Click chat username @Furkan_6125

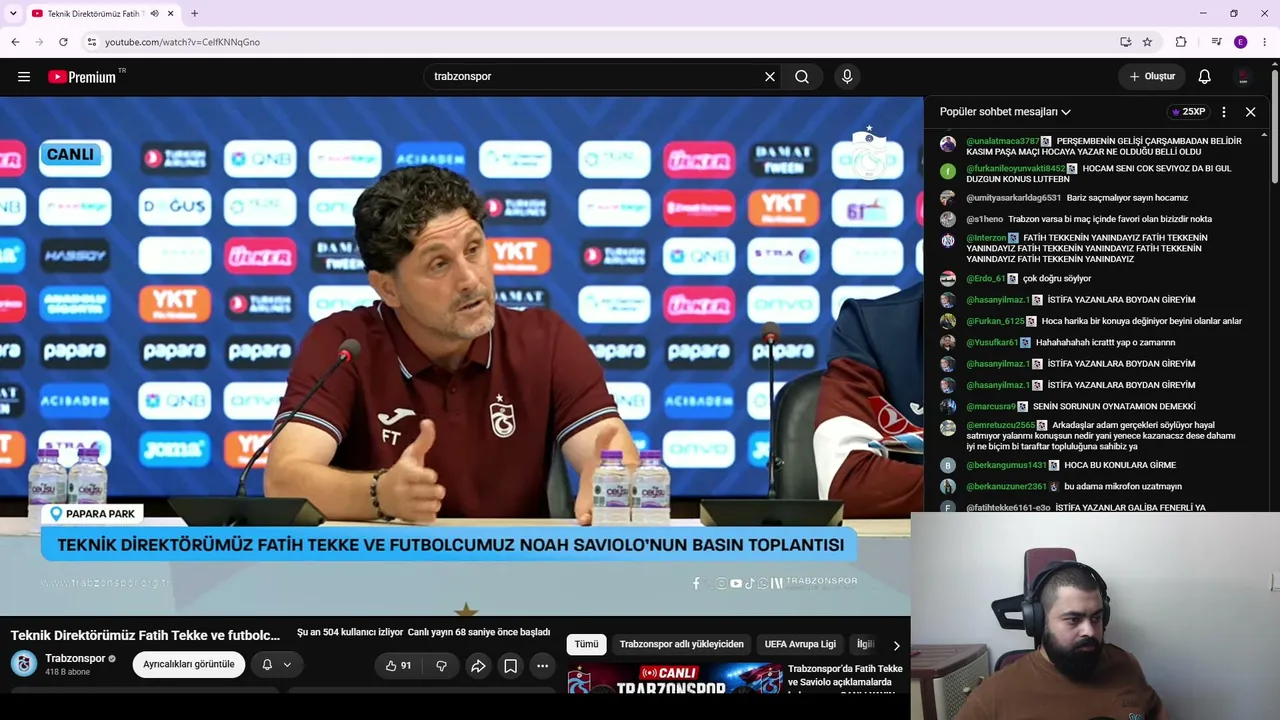(x=995, y=321)
